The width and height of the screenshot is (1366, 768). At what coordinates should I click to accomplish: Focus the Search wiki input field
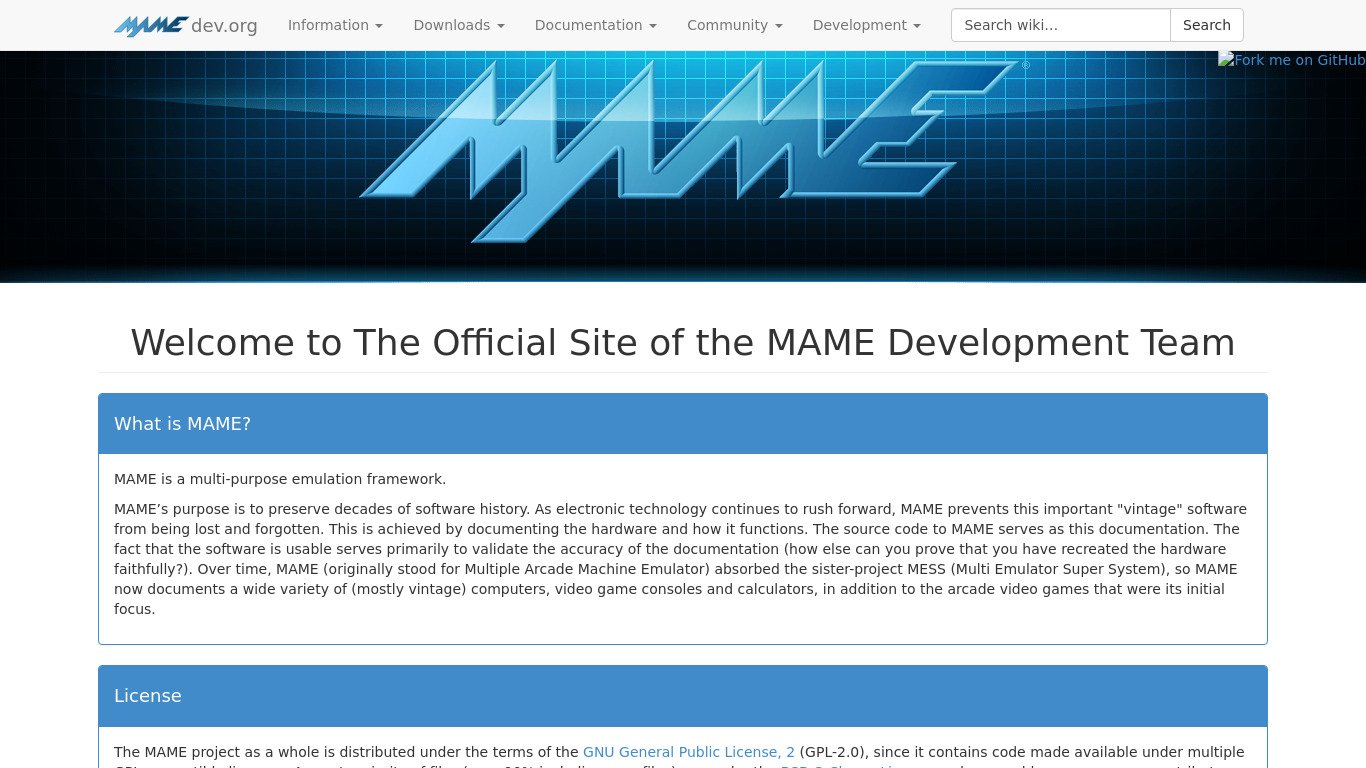[1061, 25]
